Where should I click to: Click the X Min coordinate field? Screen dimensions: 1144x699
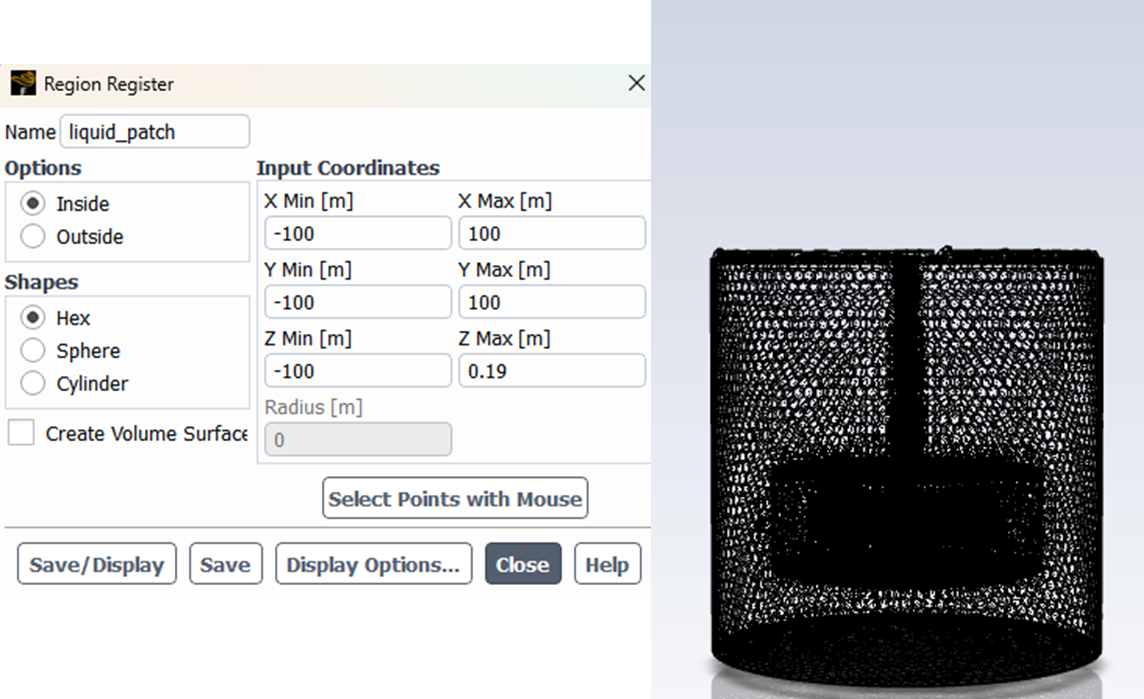click(357, 232)
